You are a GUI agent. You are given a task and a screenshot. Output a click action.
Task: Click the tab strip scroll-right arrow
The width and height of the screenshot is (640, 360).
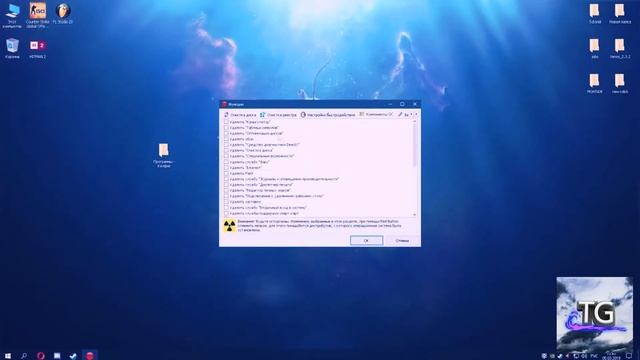pos(416,115)
